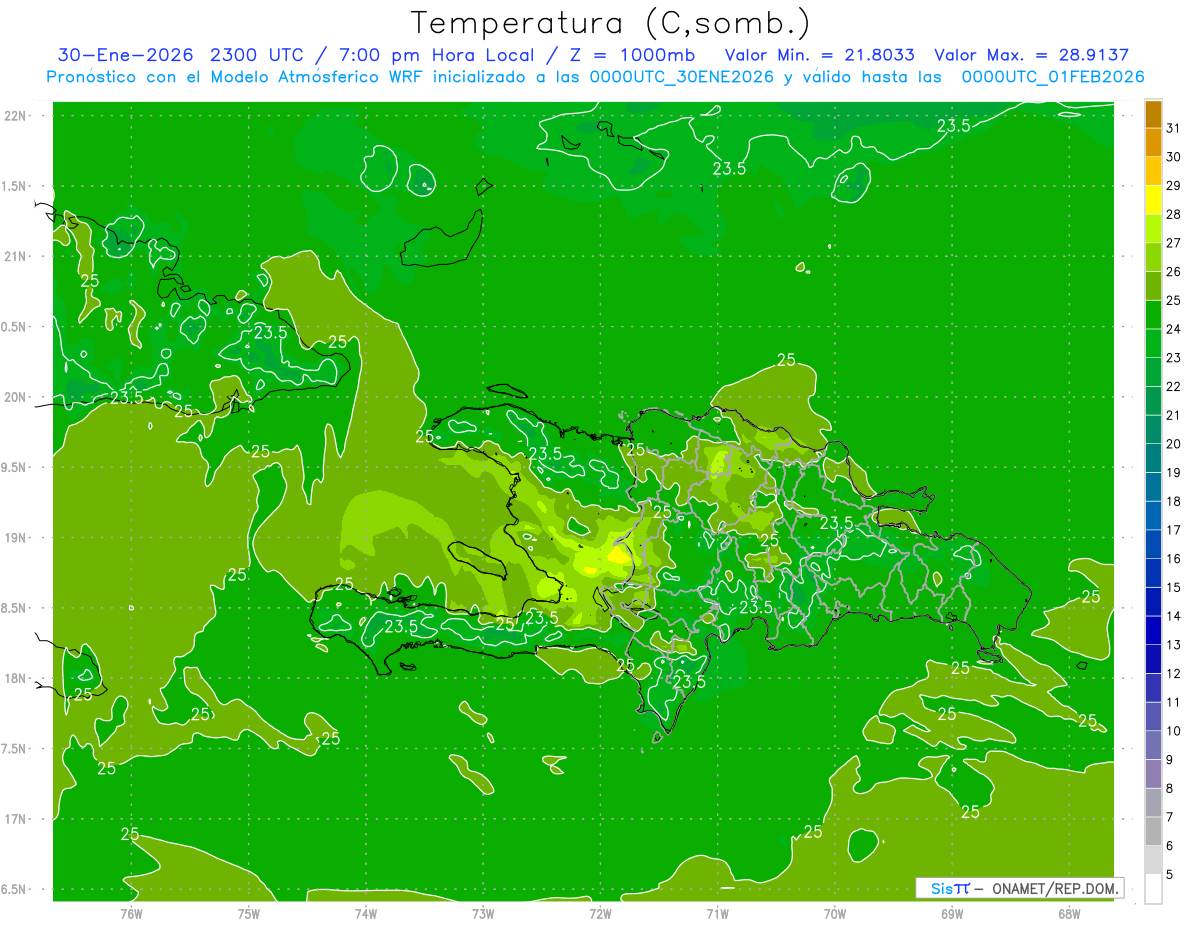Click the '18N' latitude axis label
This screenshot has width=1200, height=927.
16,678
